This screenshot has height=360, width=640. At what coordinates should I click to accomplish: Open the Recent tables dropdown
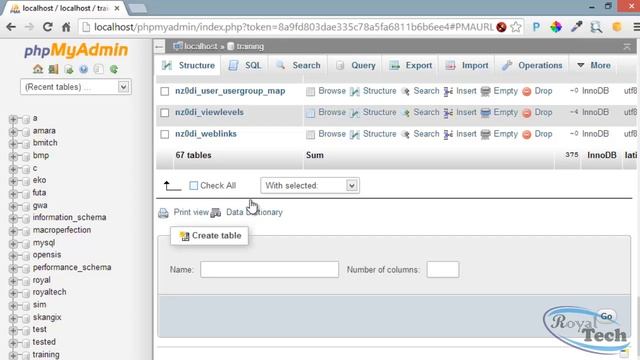click(x=76, y=87)
